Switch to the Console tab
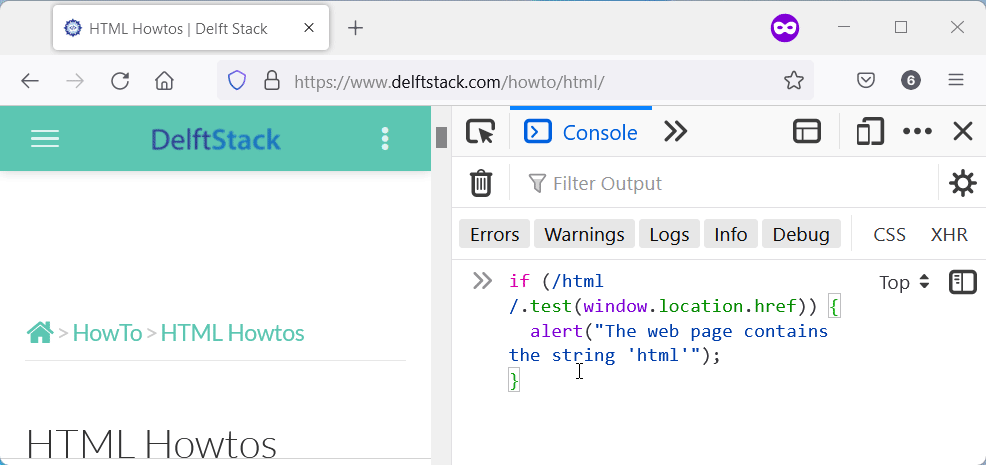The image size is (986, 465). [x=581, y=132]
